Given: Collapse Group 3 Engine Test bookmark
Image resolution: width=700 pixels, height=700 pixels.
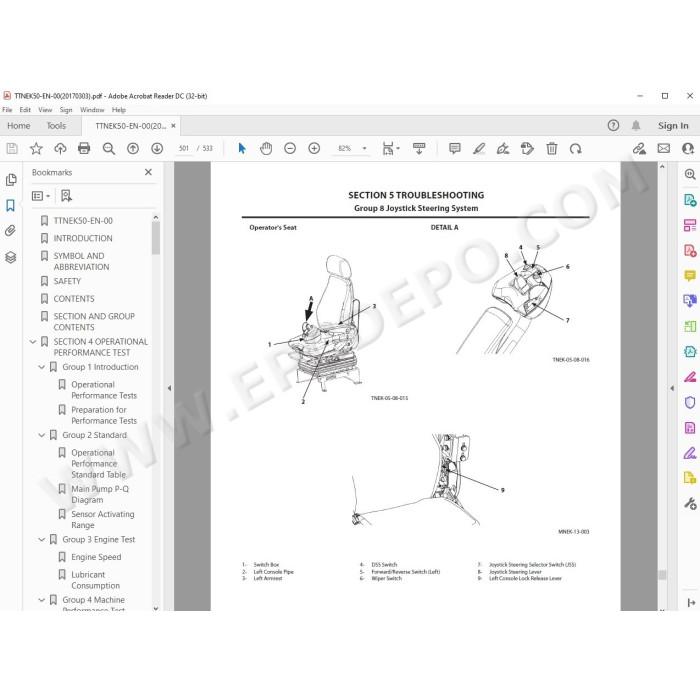Looking at the screenshot, I should 42,539.
